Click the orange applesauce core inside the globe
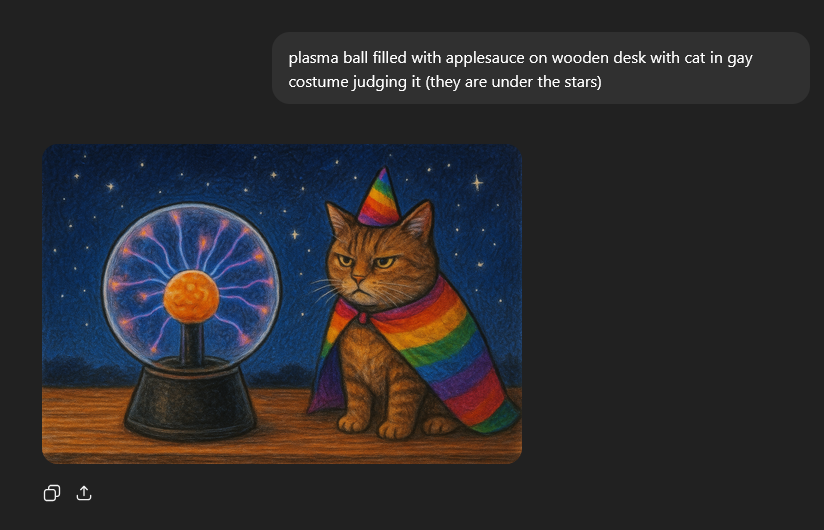 tap(191, 297)
